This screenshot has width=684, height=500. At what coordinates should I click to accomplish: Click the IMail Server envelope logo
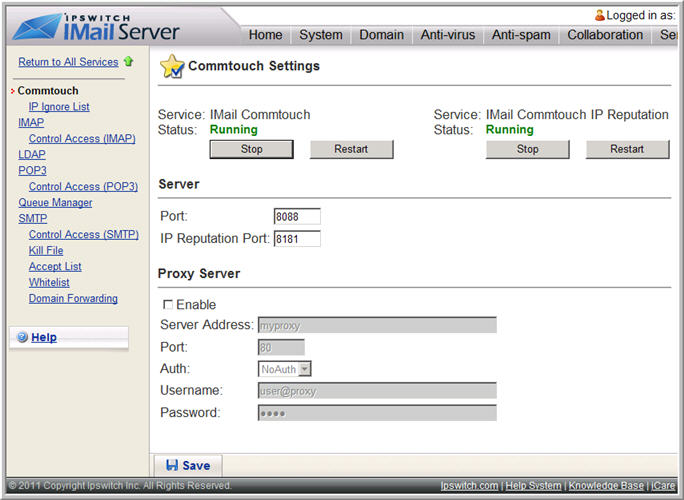tap(38, 27)
